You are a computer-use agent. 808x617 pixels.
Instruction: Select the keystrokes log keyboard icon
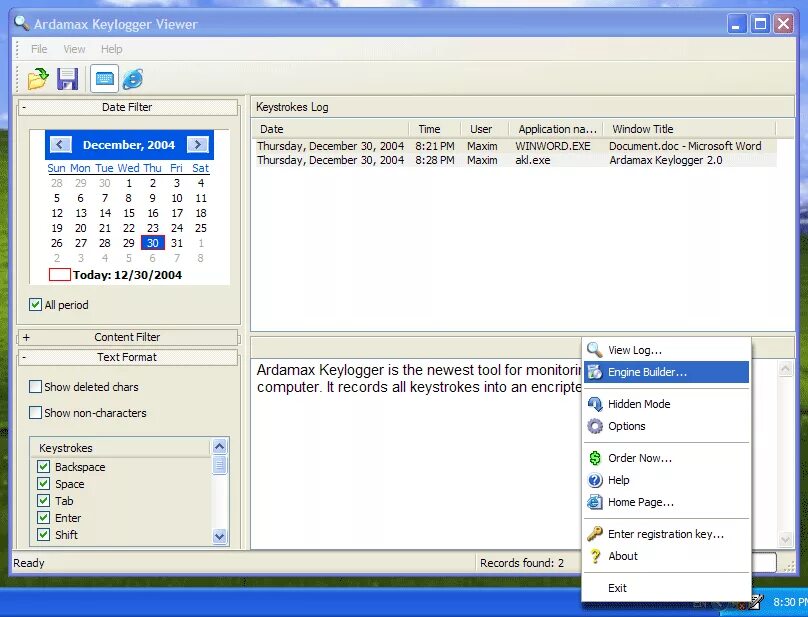104,79
